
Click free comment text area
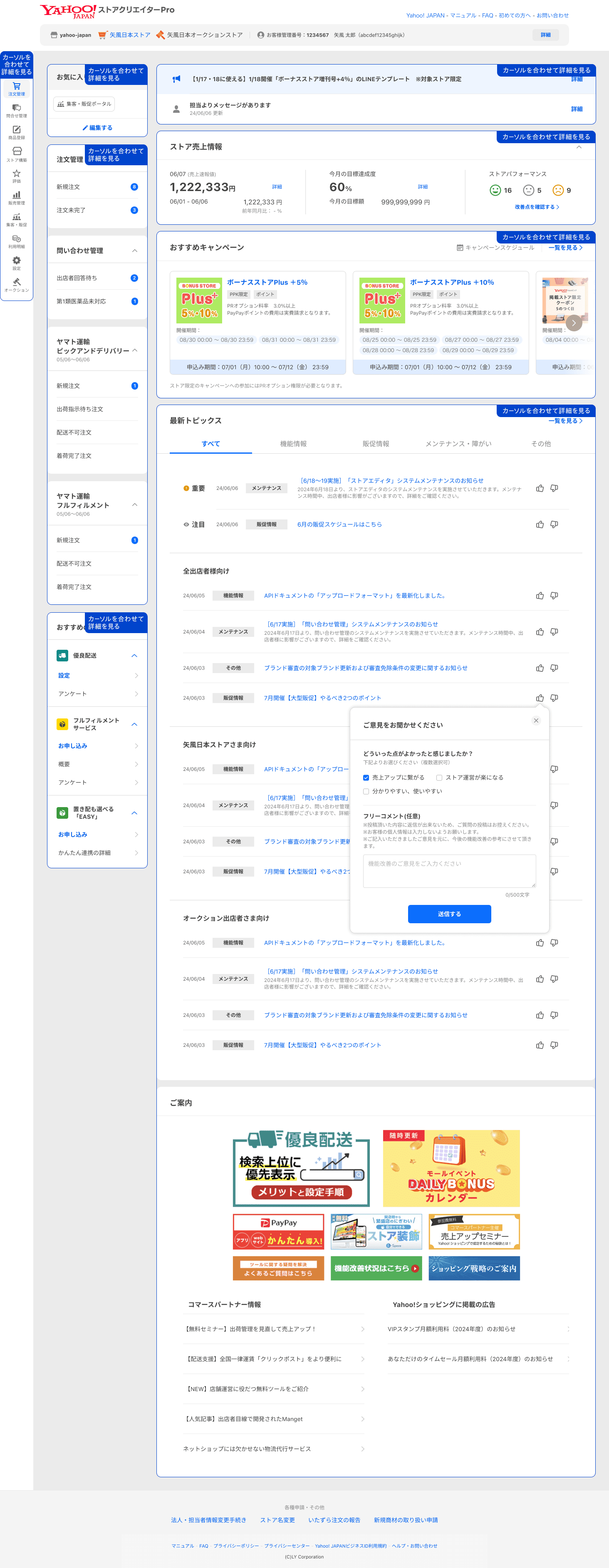tap(450, 871)
